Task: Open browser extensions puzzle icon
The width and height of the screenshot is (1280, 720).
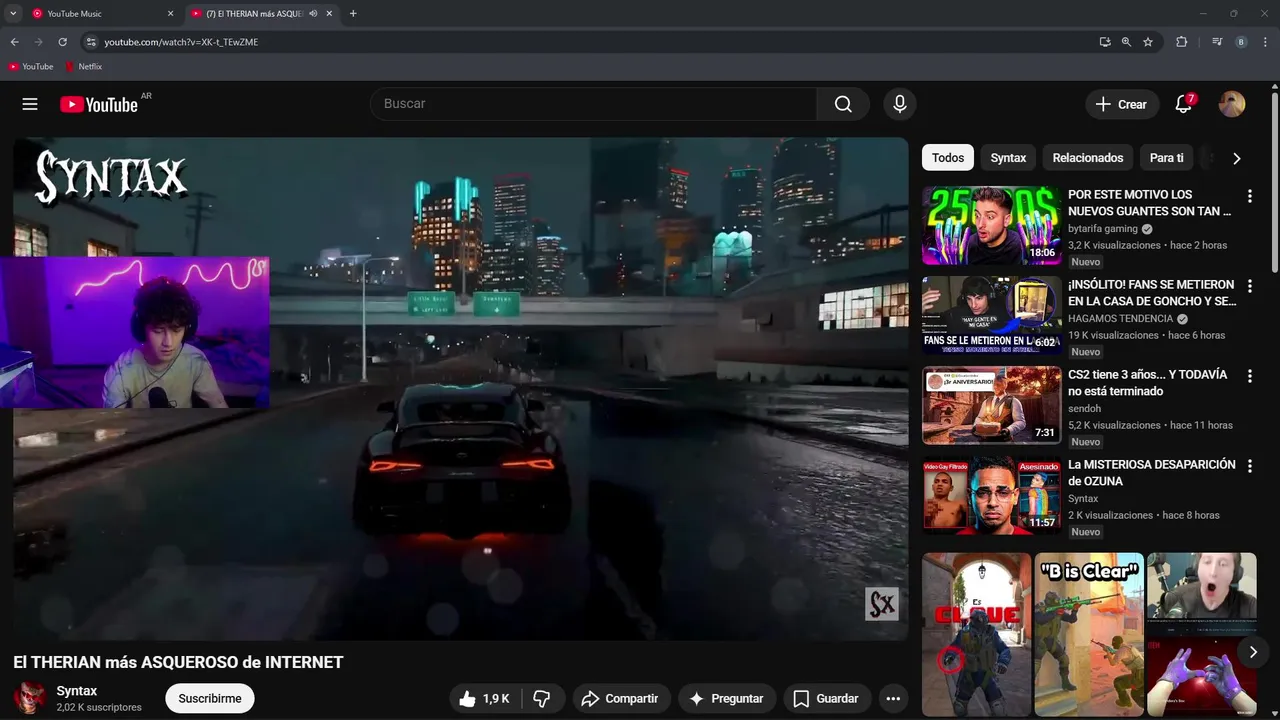Action: [x=1181, y=42]
